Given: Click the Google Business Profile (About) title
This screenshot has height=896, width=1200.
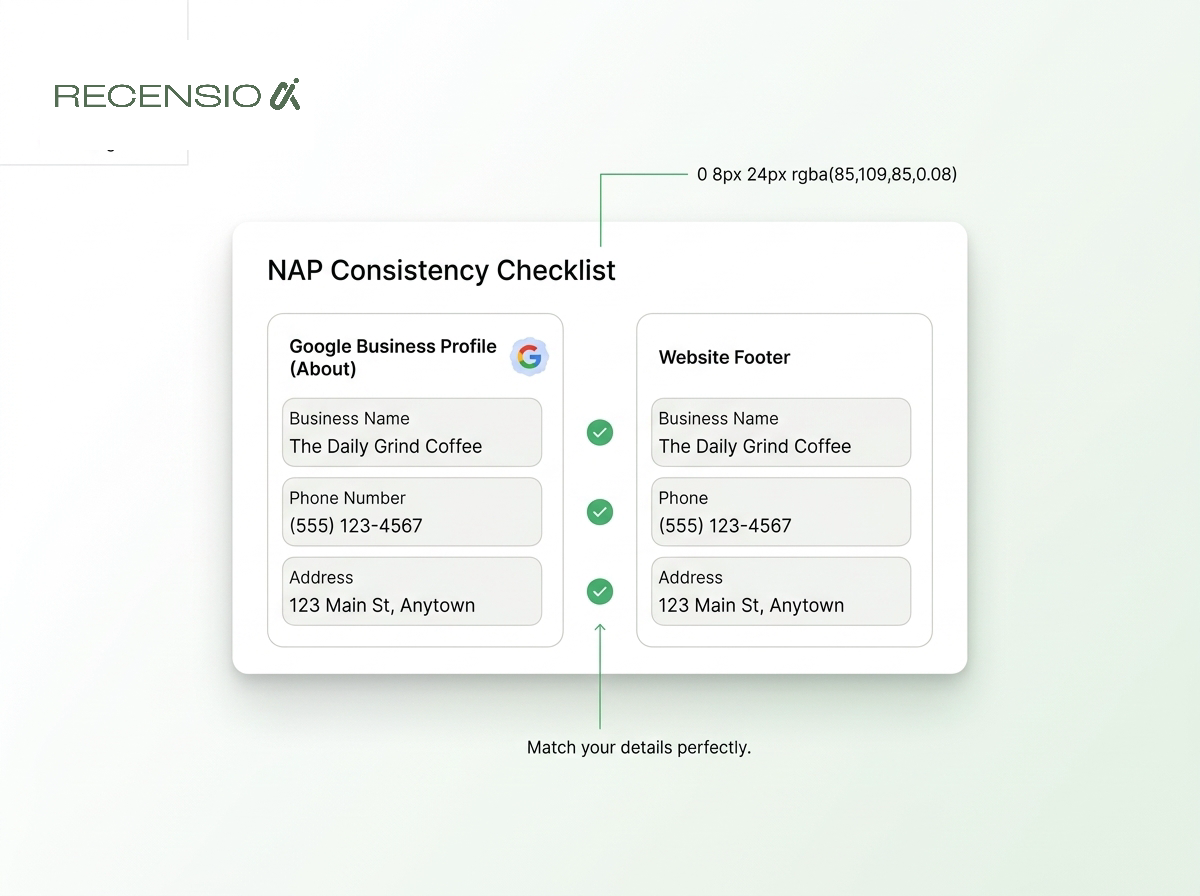Looking at the screenshot, I should (393, 357).
